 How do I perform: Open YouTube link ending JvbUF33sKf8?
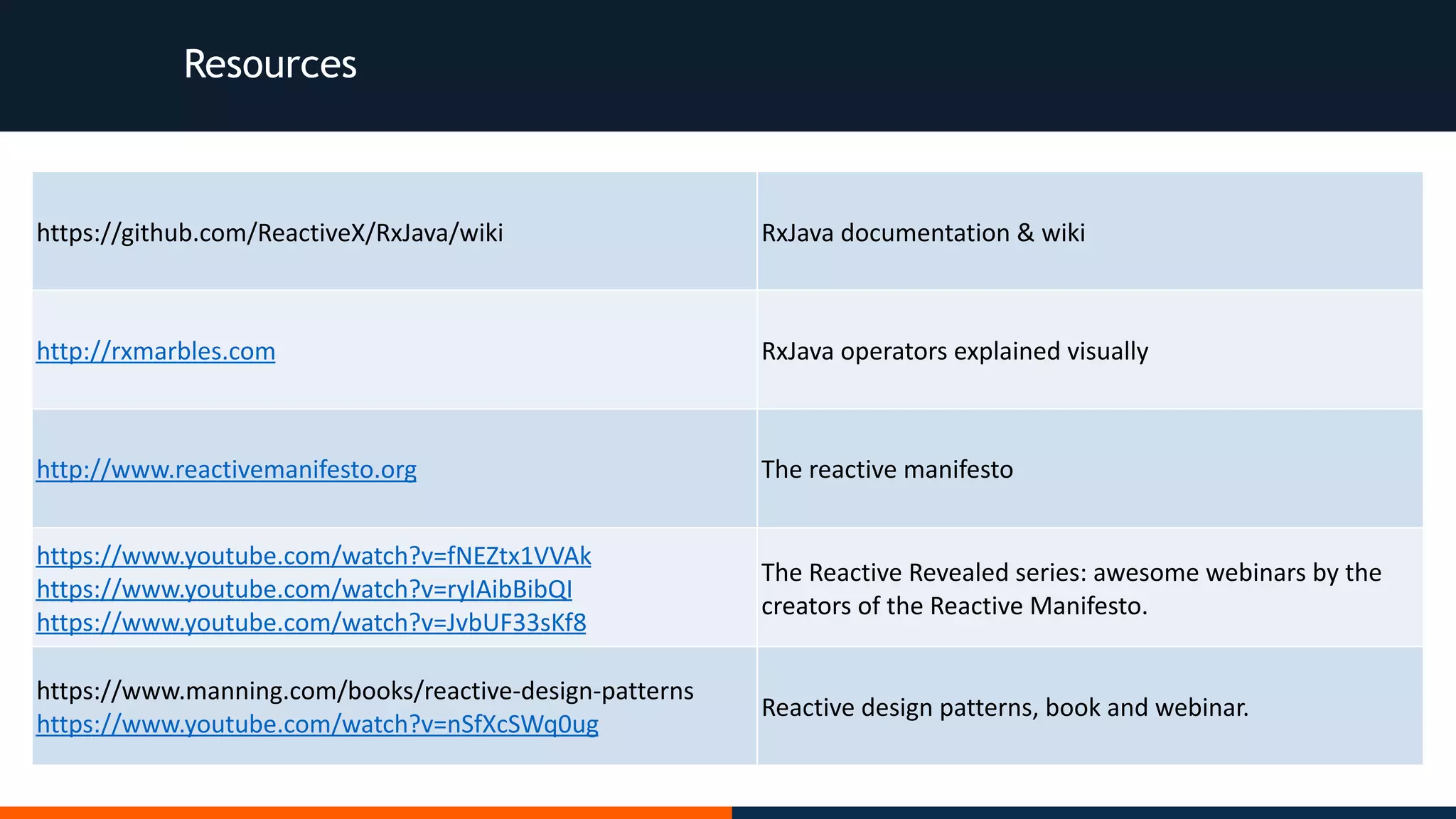point(311,622)
